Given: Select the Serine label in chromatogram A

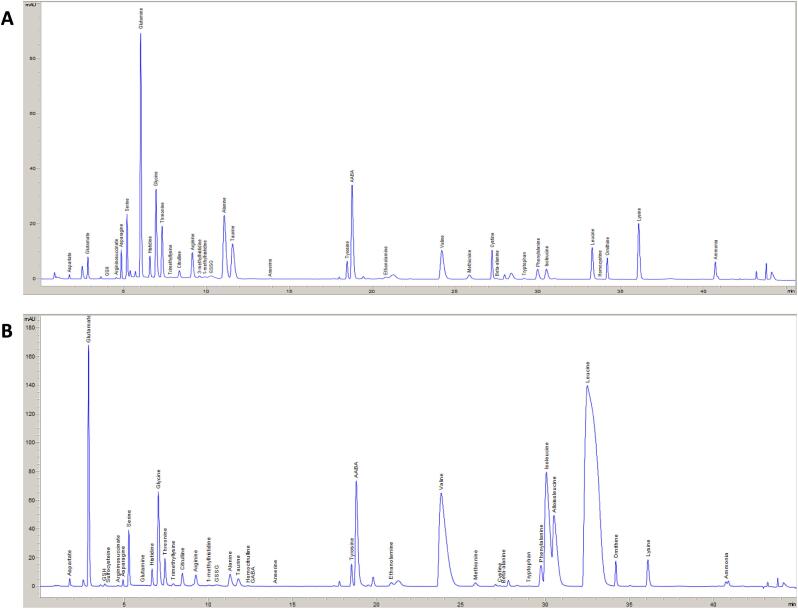Looking at the screenshot, I should (127, 205).
